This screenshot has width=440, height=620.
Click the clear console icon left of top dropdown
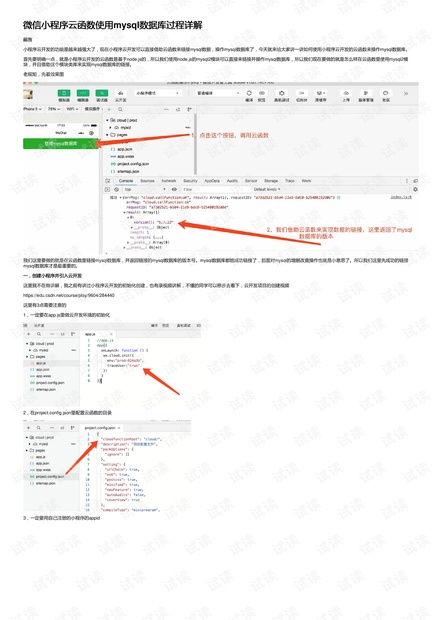pos(116,189)
